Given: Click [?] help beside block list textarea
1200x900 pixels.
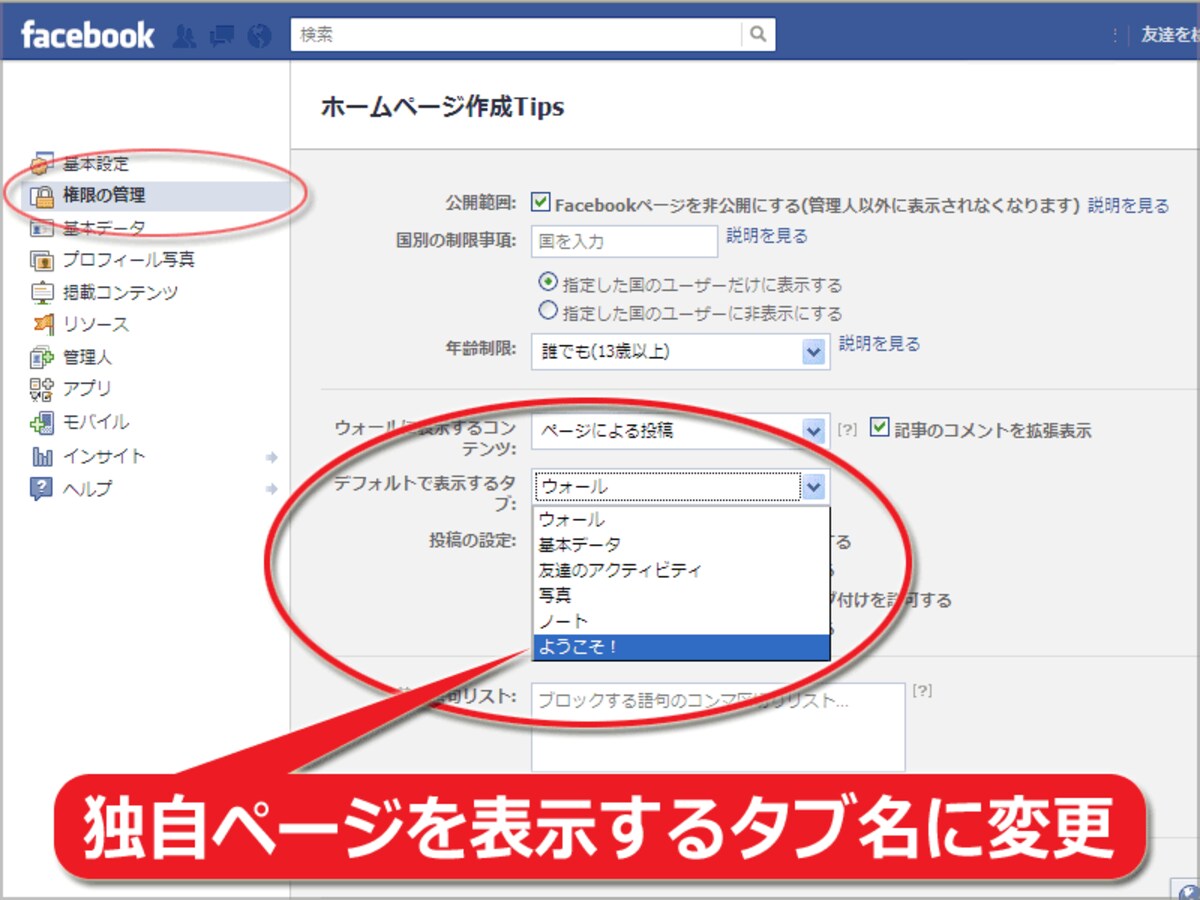Looking at the screenshot, I should 922,690.
